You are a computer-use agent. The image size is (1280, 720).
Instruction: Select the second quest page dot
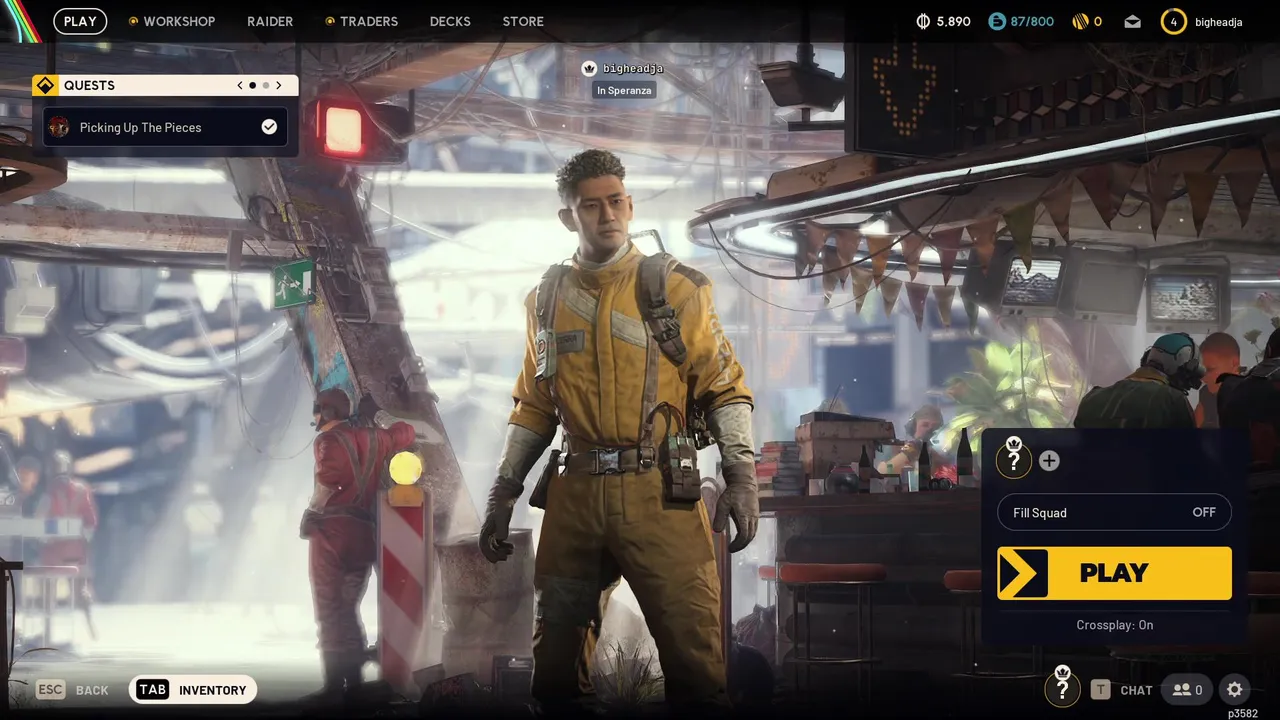tap(266, 85)
